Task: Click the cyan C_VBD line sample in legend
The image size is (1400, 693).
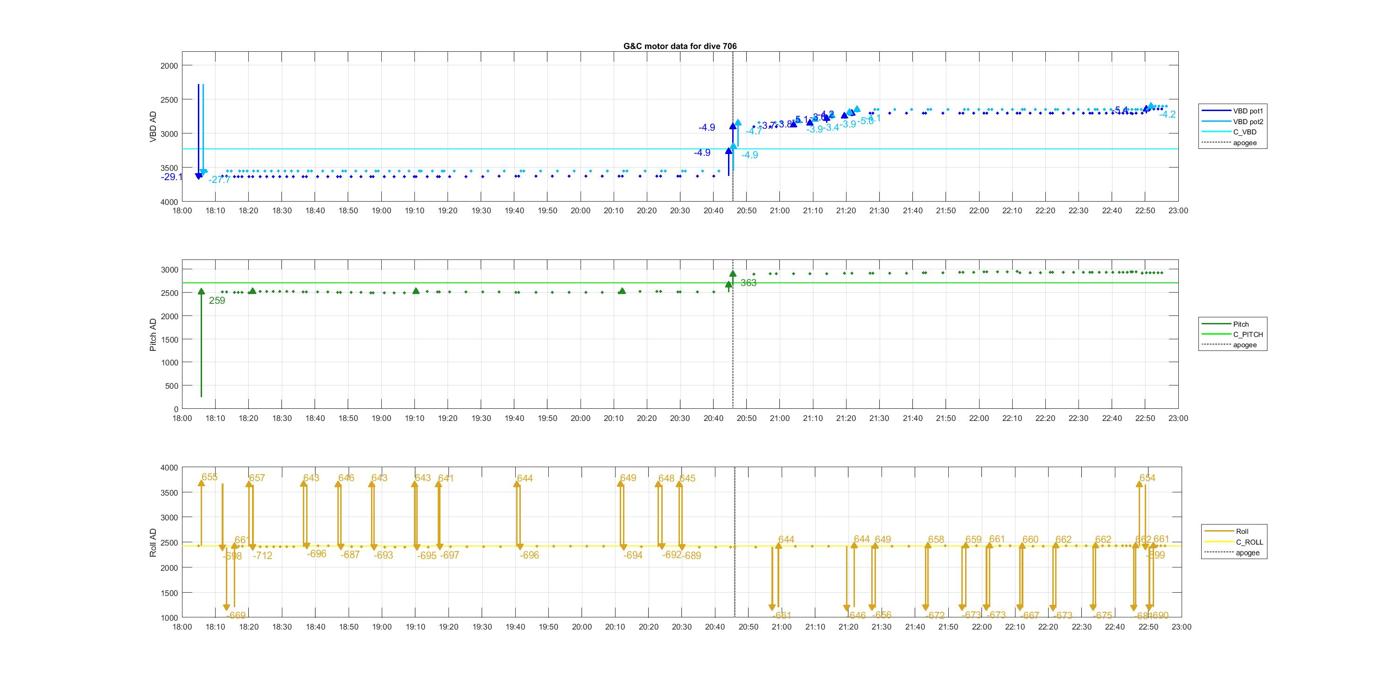Action: pyautogui.click(x=1218, y=132)
